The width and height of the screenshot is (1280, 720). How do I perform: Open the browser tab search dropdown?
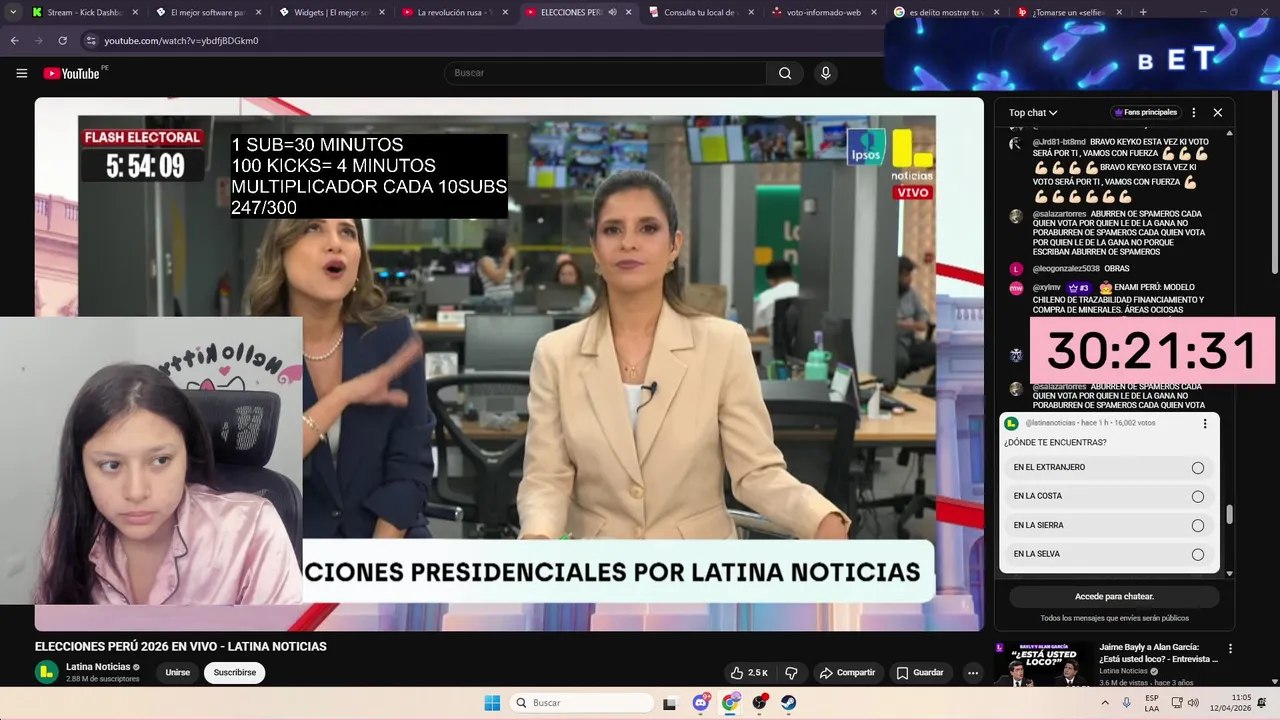coord(13,12)
